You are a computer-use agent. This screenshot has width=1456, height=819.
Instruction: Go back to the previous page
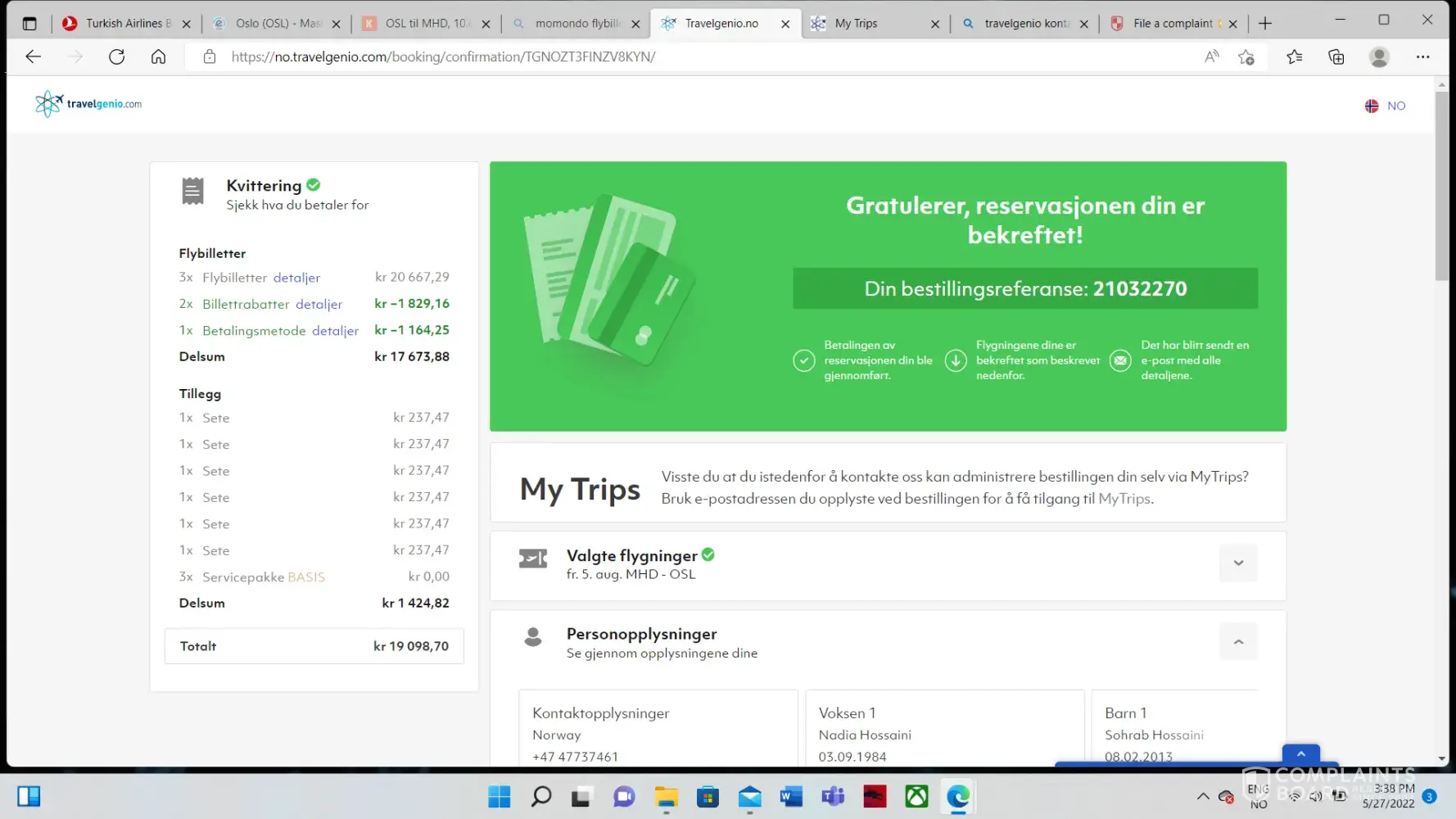33,57
